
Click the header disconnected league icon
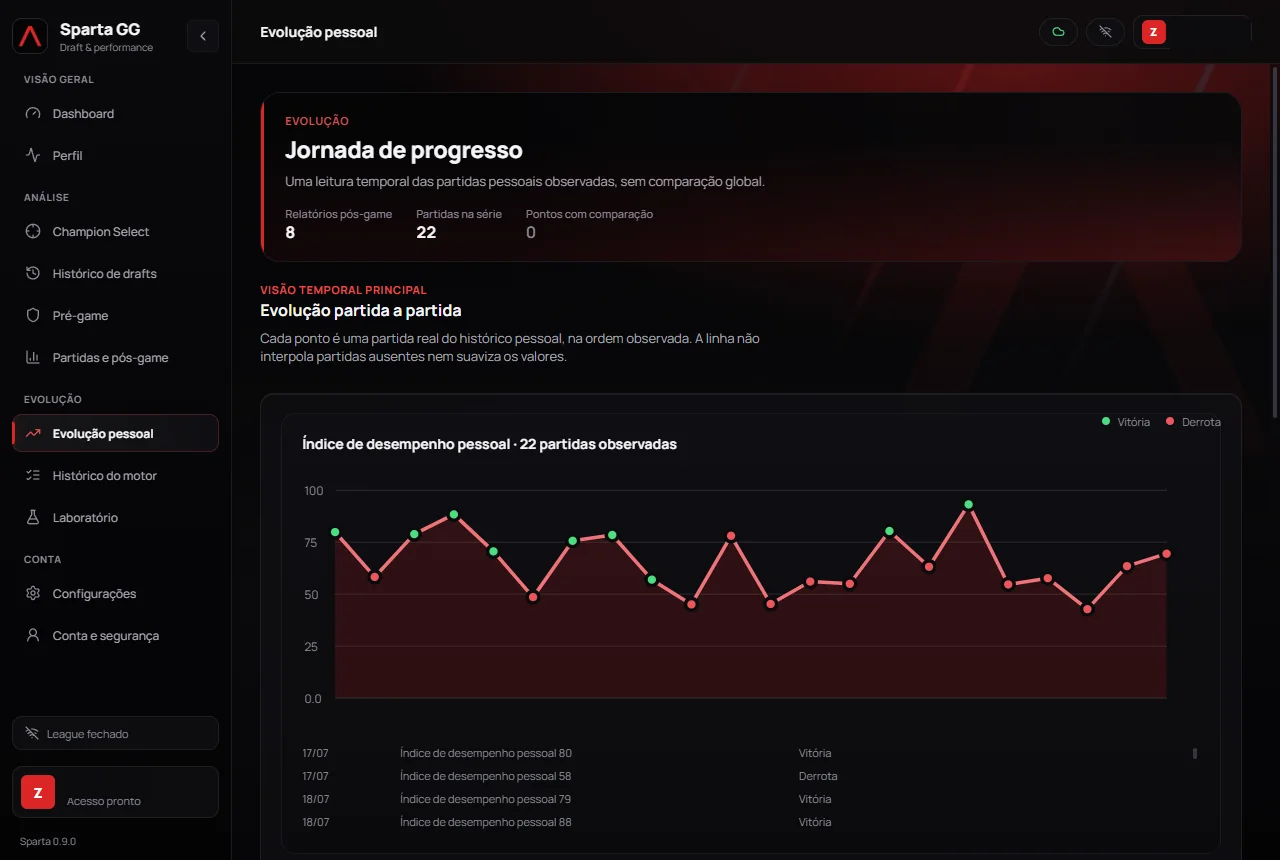coord(1105,32)
